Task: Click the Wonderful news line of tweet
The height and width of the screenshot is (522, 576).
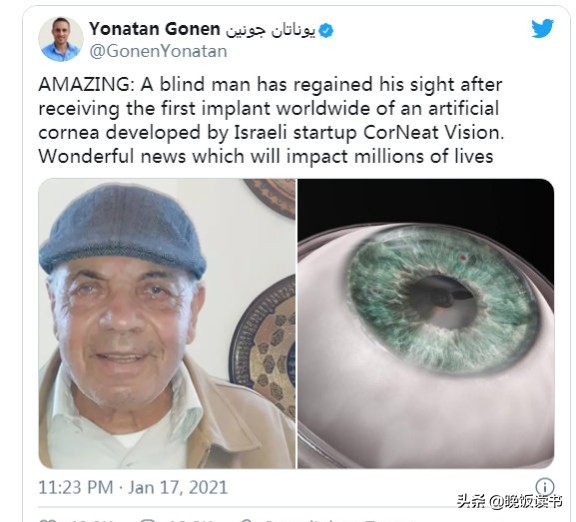Action: [266, 156]
